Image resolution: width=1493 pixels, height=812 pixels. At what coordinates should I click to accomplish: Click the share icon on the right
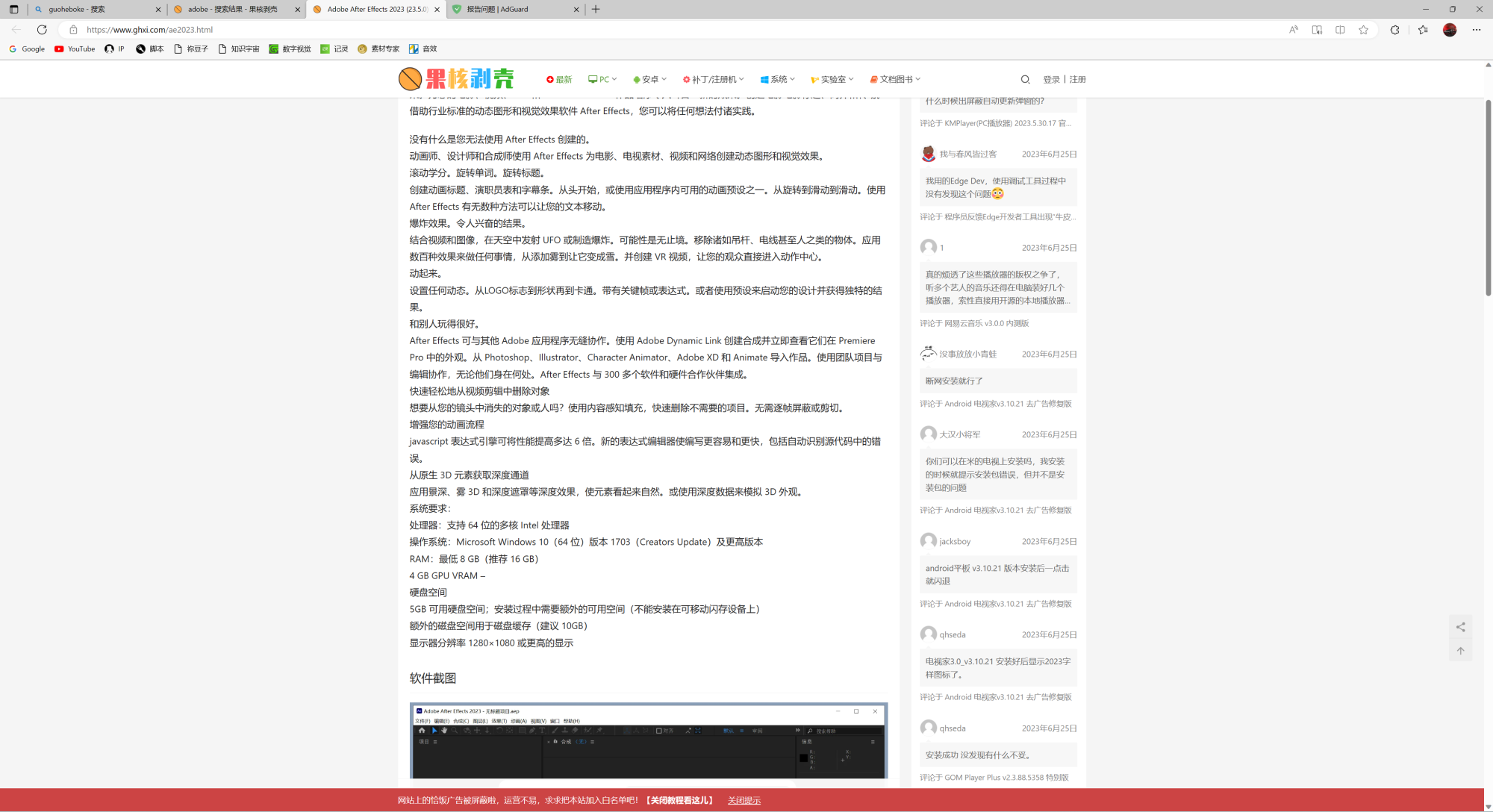pos(1461,627)
